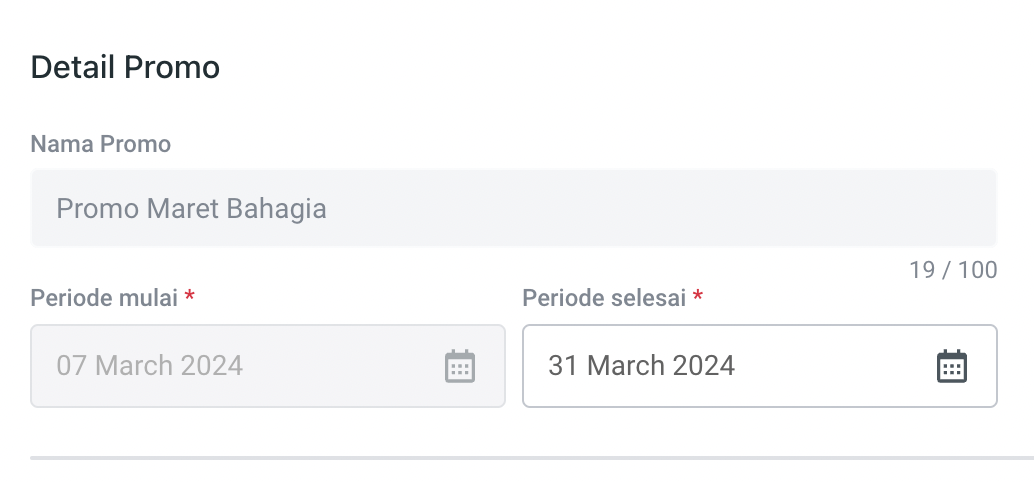
Task: Click the word Promo in the name field
Action: pos(97,209)
